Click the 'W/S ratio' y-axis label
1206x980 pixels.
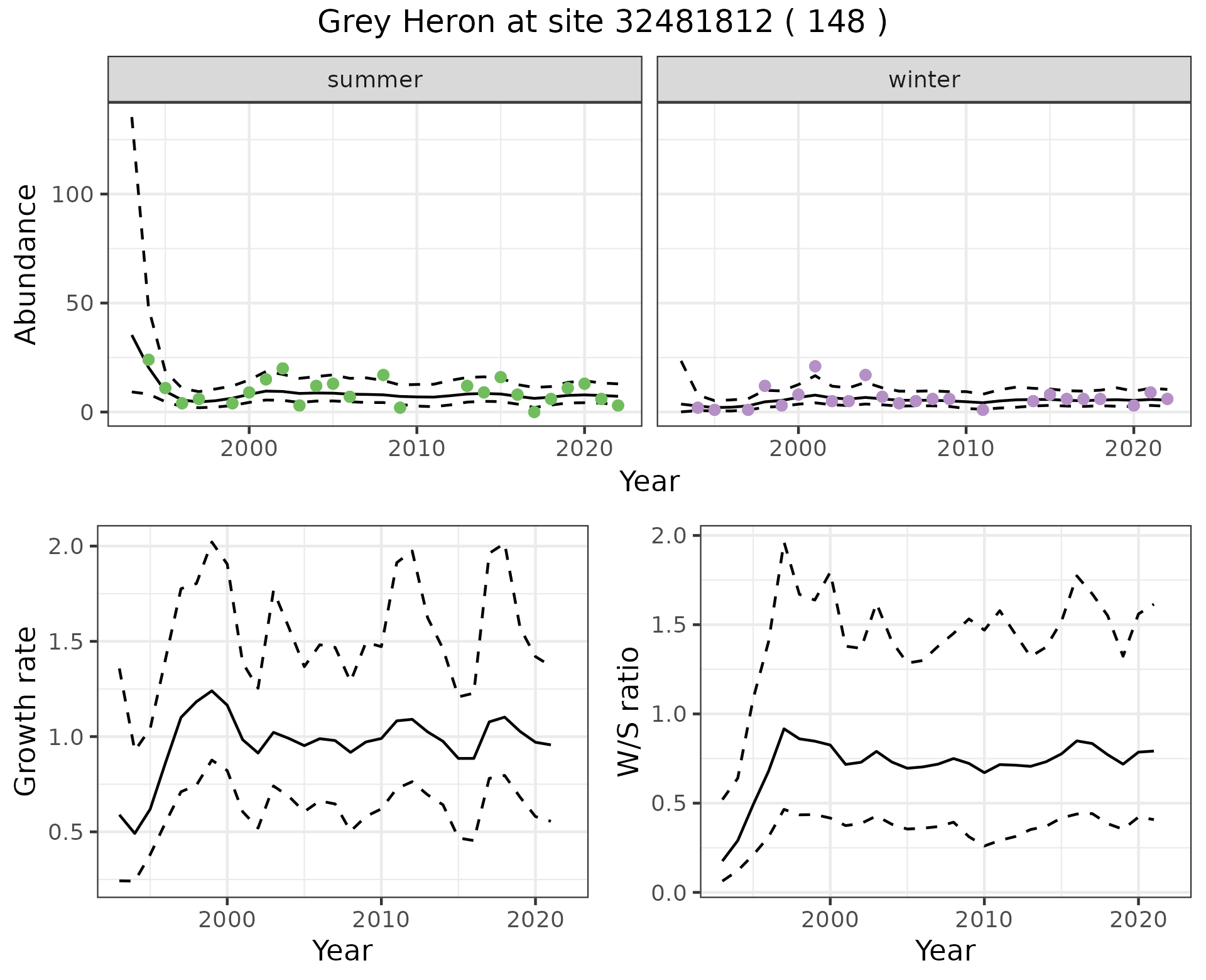[x=628, y=712]
